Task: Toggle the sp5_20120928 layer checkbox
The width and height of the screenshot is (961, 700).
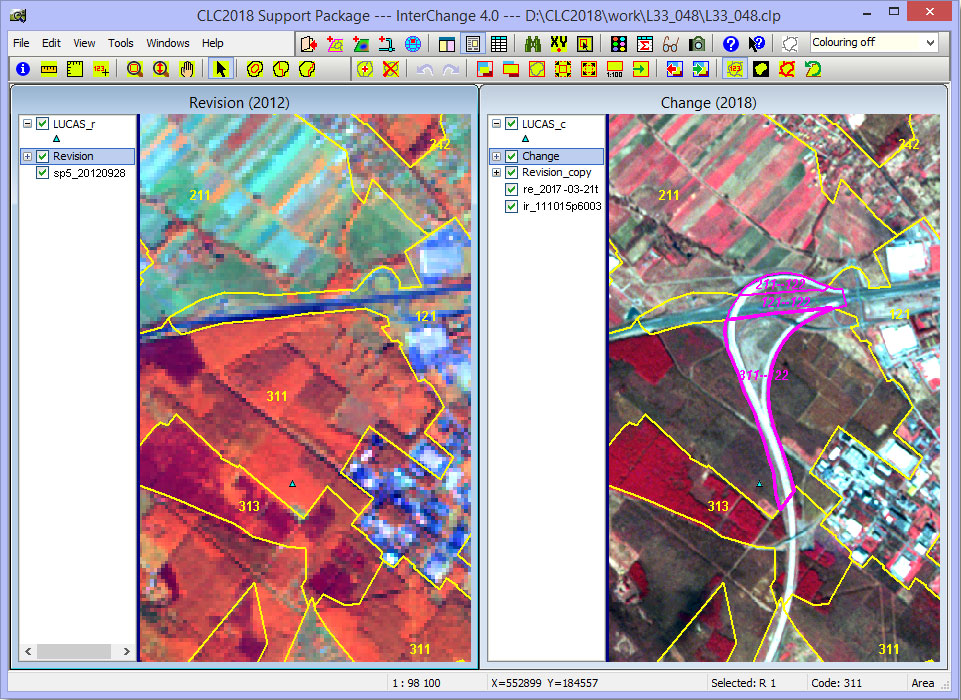Action: [x=43, y=172]
